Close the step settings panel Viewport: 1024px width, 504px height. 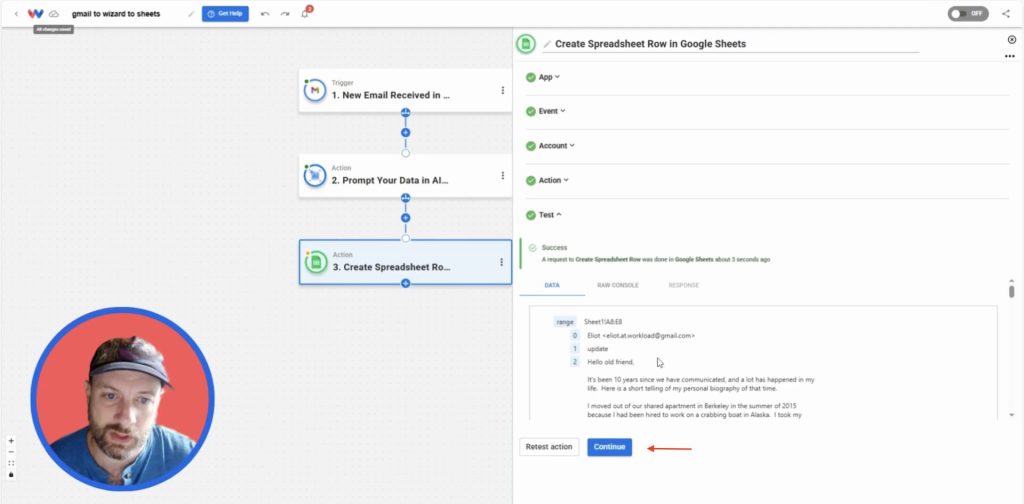point(1012,40)
